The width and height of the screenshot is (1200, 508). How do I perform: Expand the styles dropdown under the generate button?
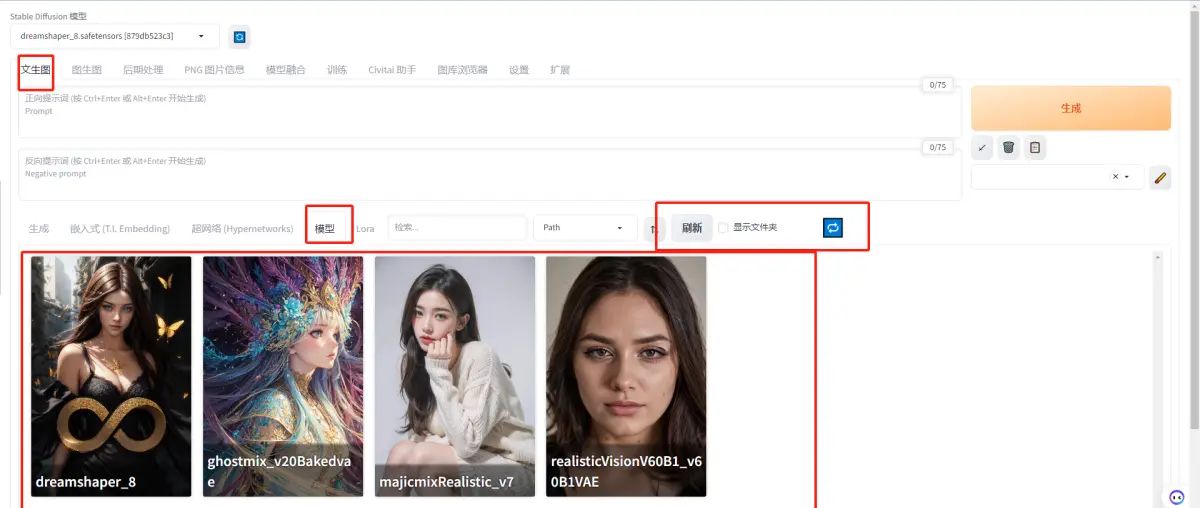coord(1128,177)
